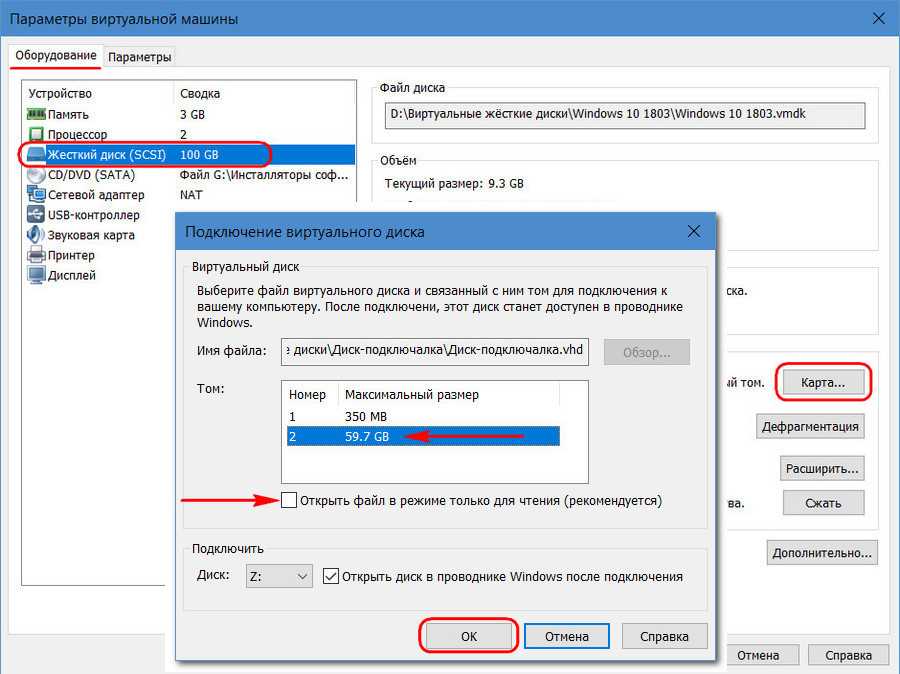The image size is (900, 674).
Task: Click the NAT network summary value
Action: [191, 195]
